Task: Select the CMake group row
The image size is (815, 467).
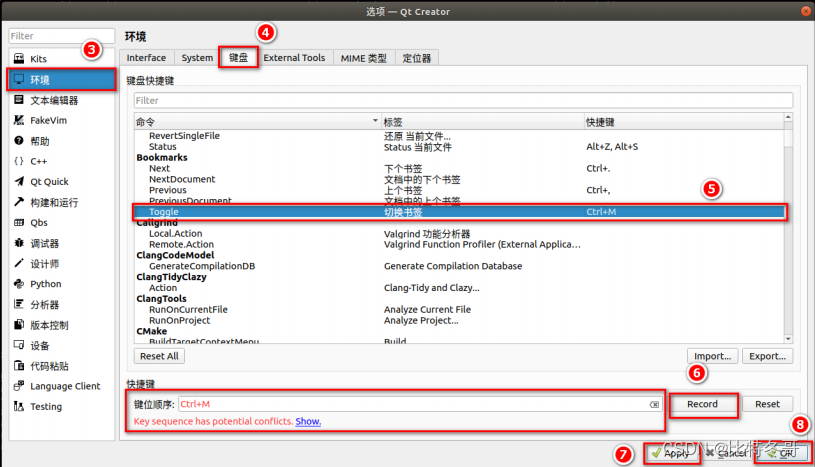Action: click(459, 331)
